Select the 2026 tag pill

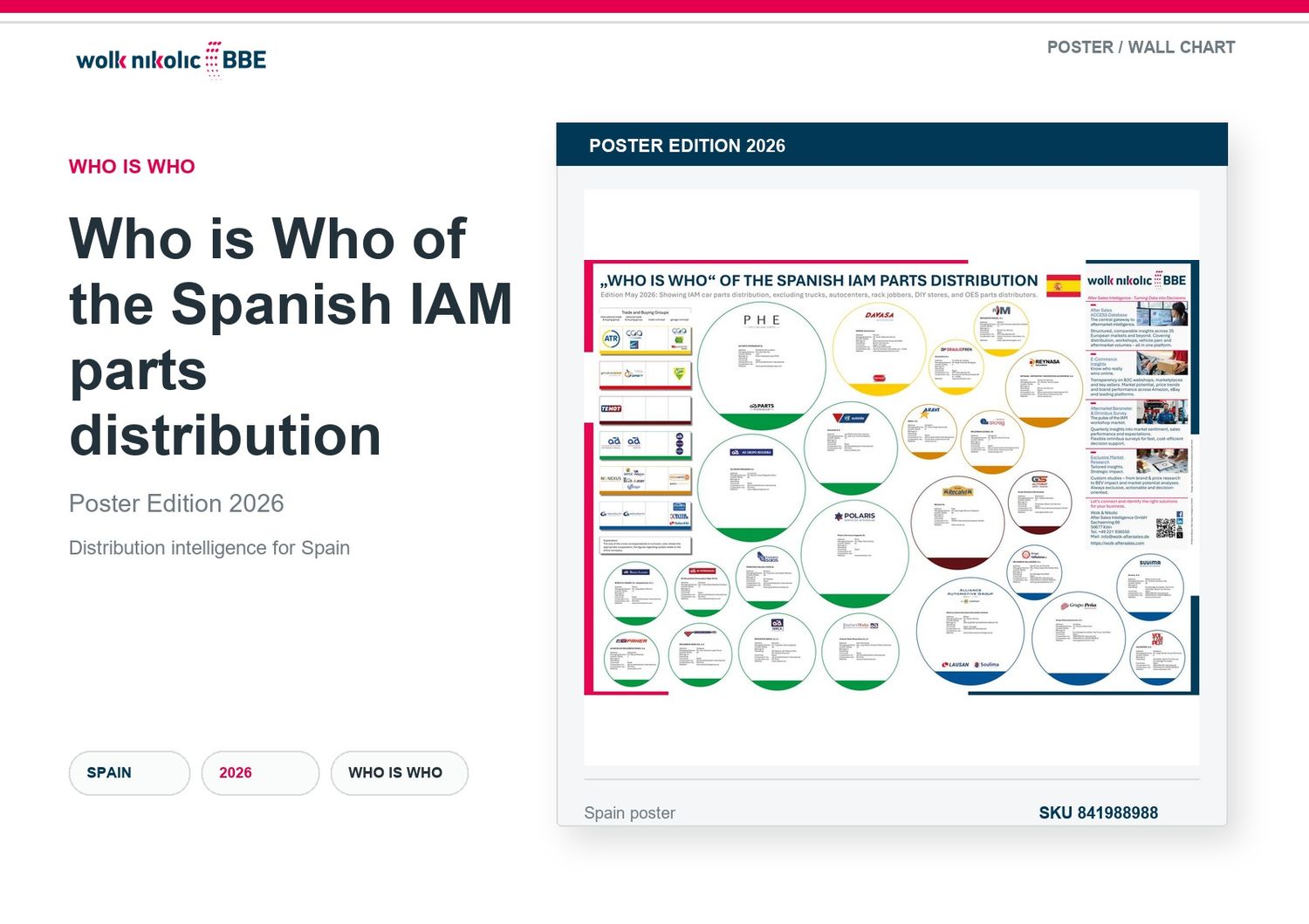pyautogui.click(x=260, y=773)
